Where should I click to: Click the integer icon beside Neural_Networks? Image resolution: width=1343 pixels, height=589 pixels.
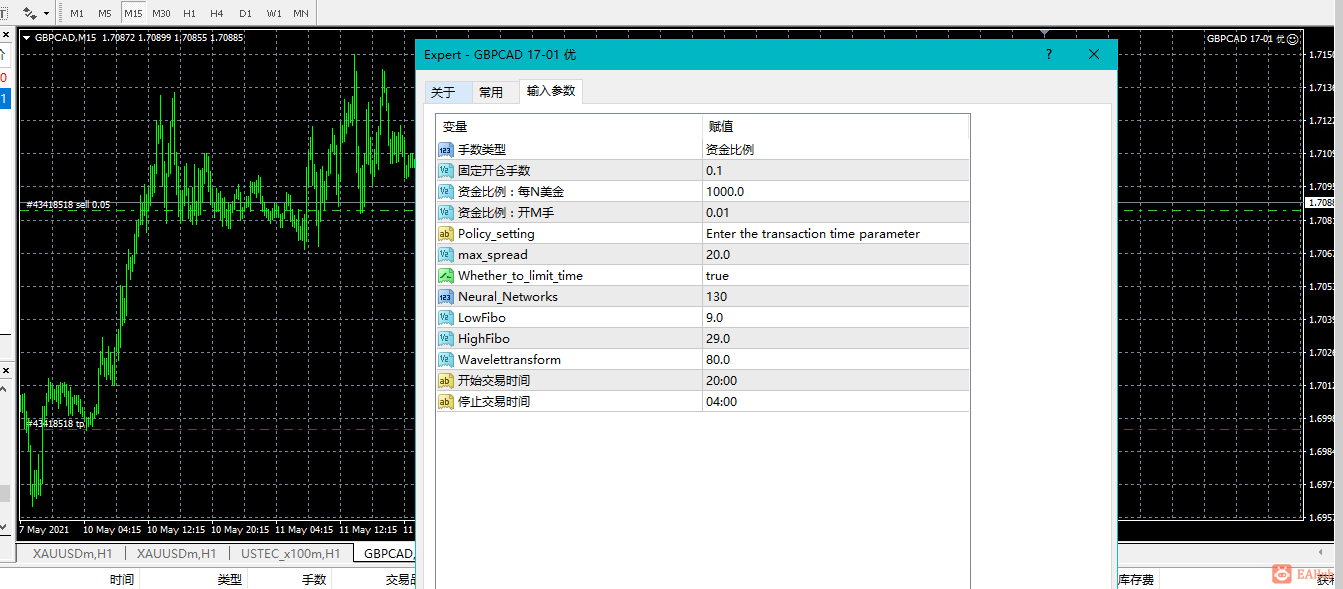click(x=446, y=297)
